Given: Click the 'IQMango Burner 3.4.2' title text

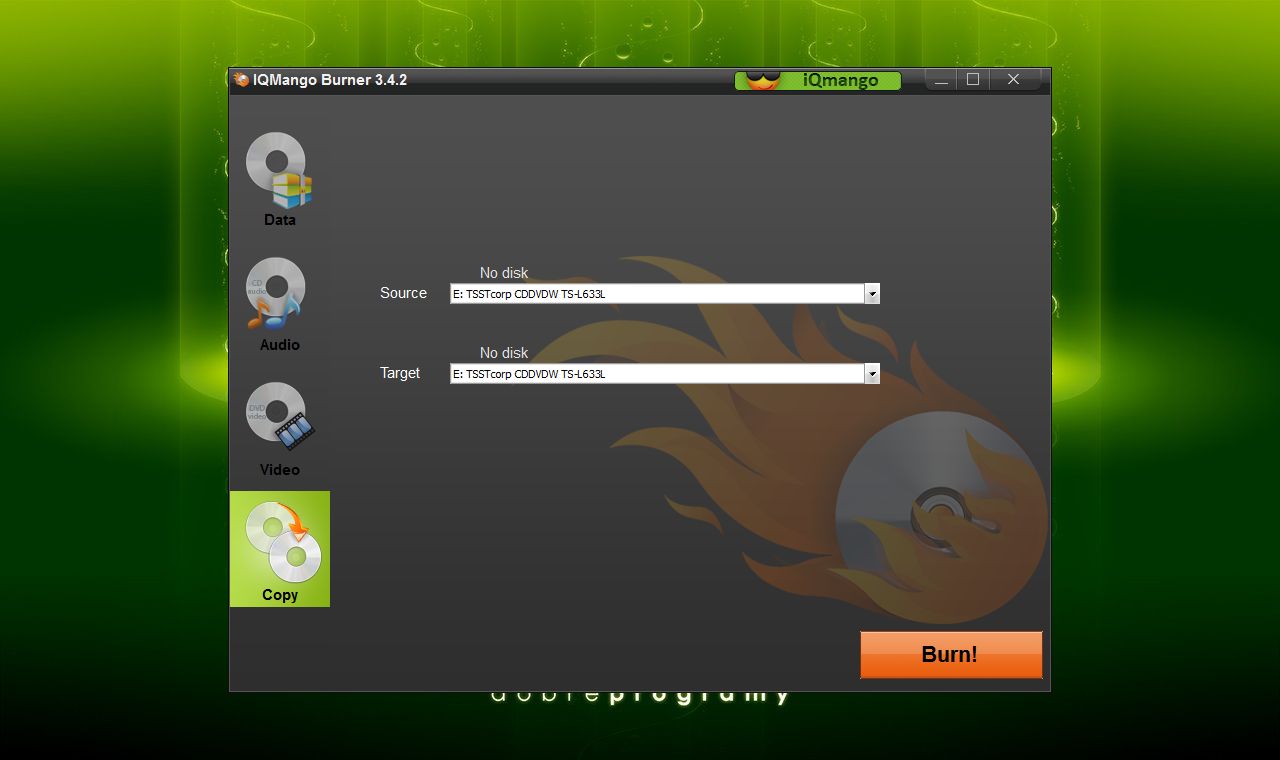Looking at the screenshot, I should [330, 80].
